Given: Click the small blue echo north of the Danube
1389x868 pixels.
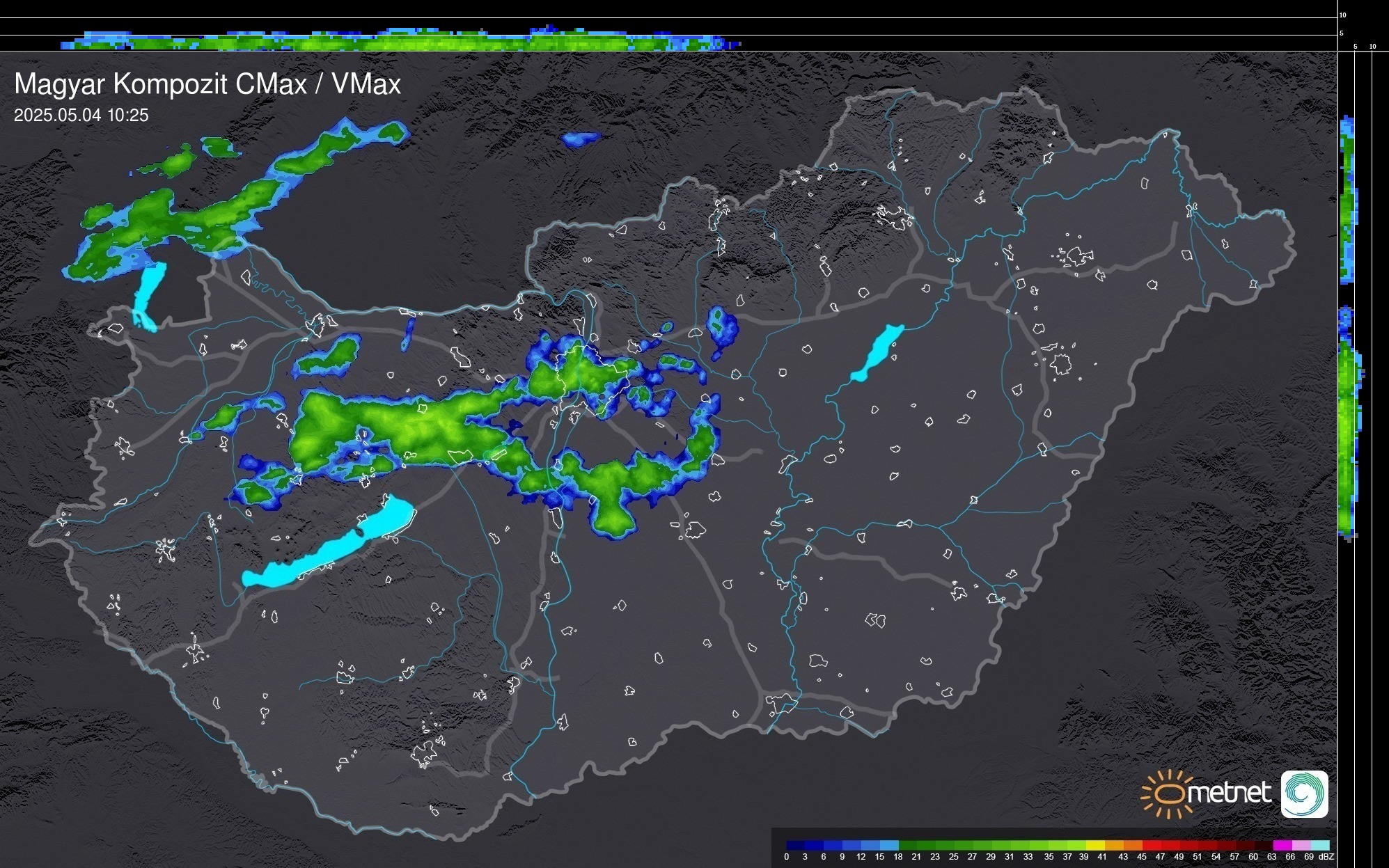Looking at the screenshot, I should coord(580,139).
